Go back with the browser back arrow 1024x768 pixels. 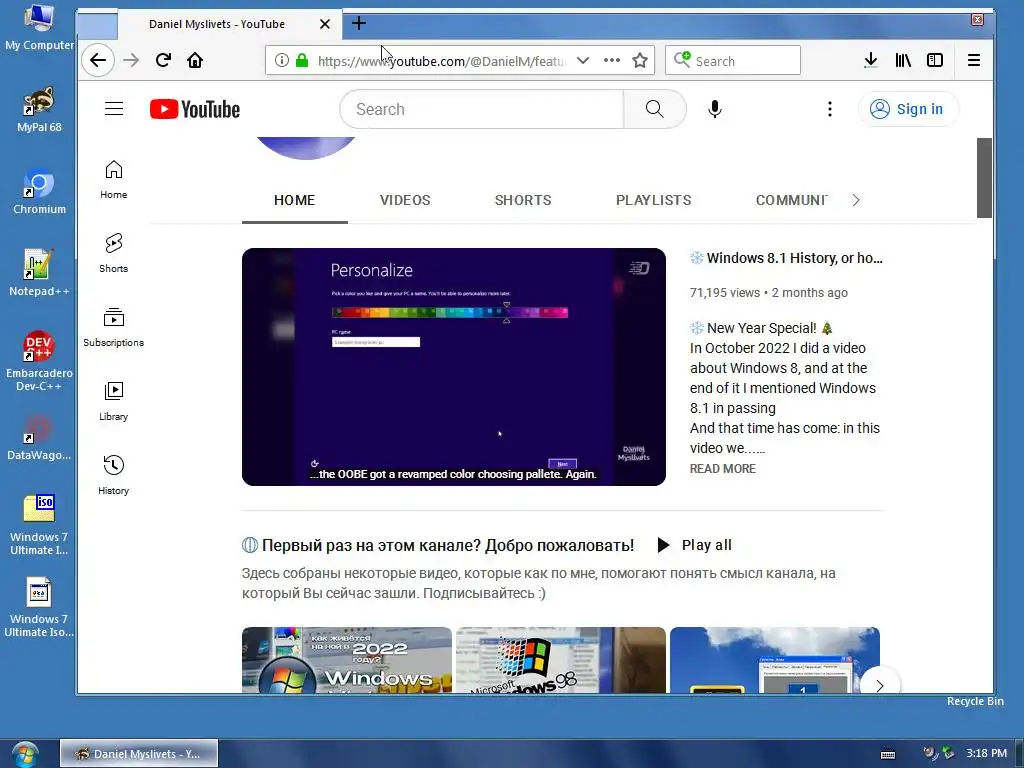tap(98, 61)
